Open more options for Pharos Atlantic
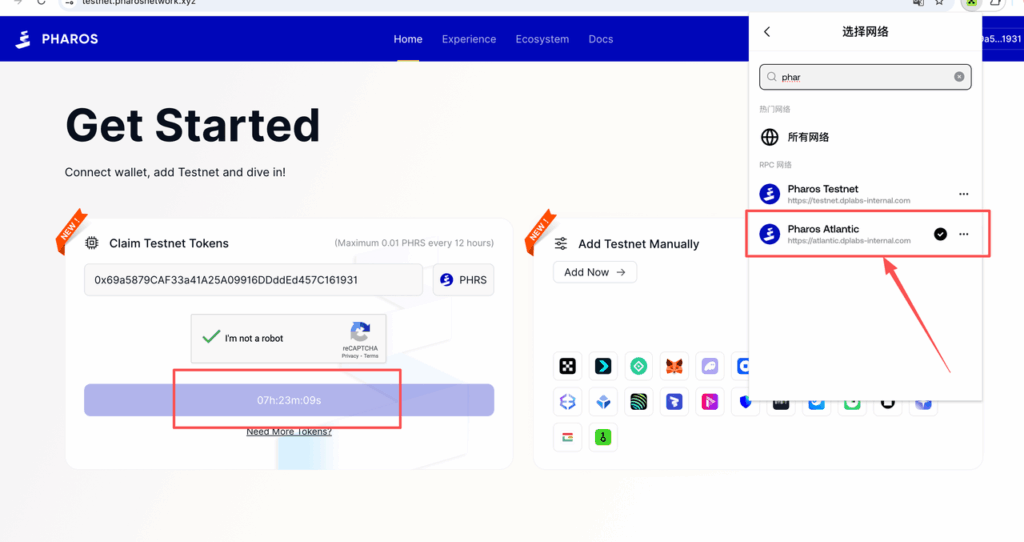The height and width of the screenshot is (542, 1024). click(964, 234)
